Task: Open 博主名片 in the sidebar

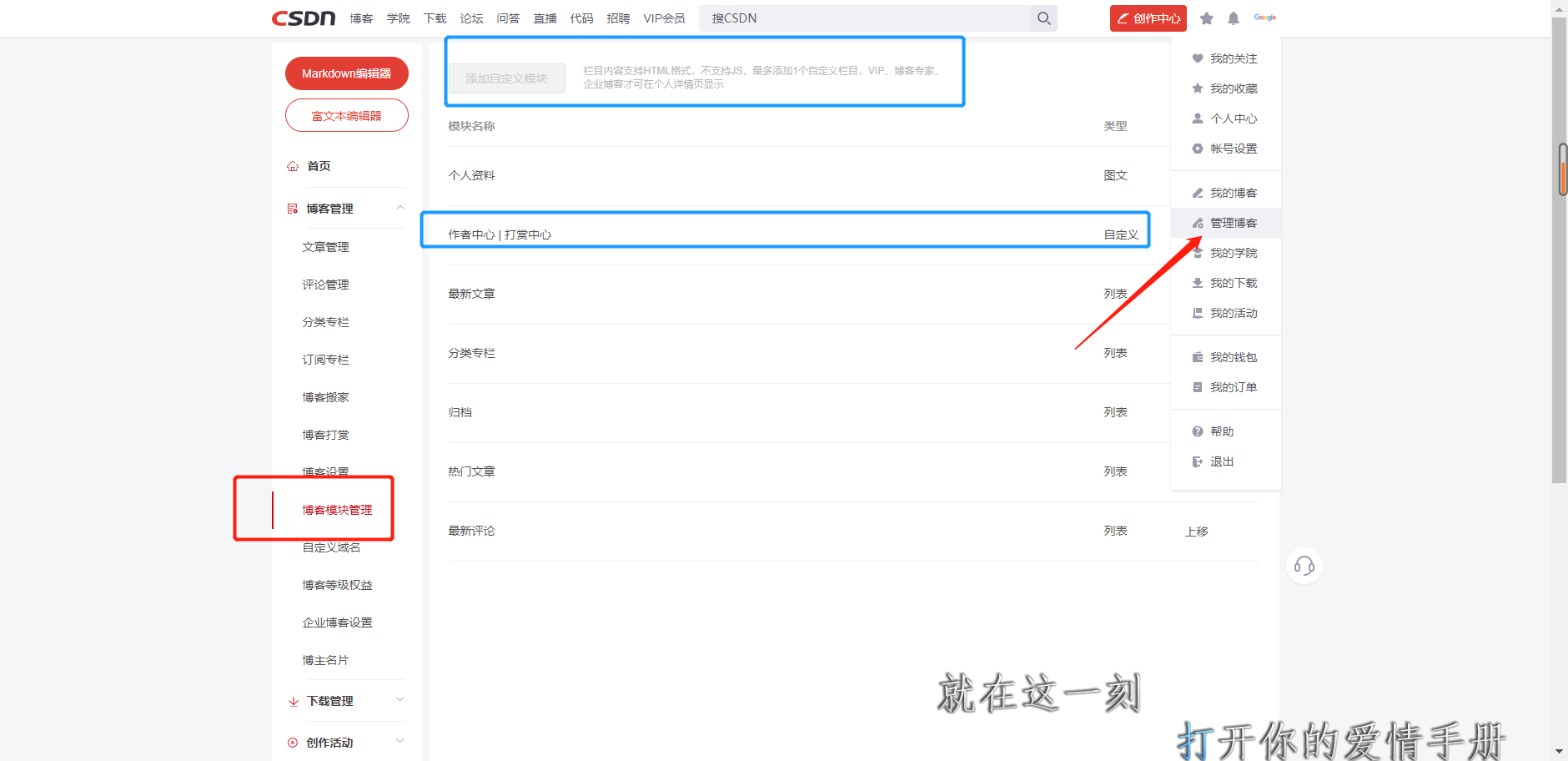Action: [325, 660]
